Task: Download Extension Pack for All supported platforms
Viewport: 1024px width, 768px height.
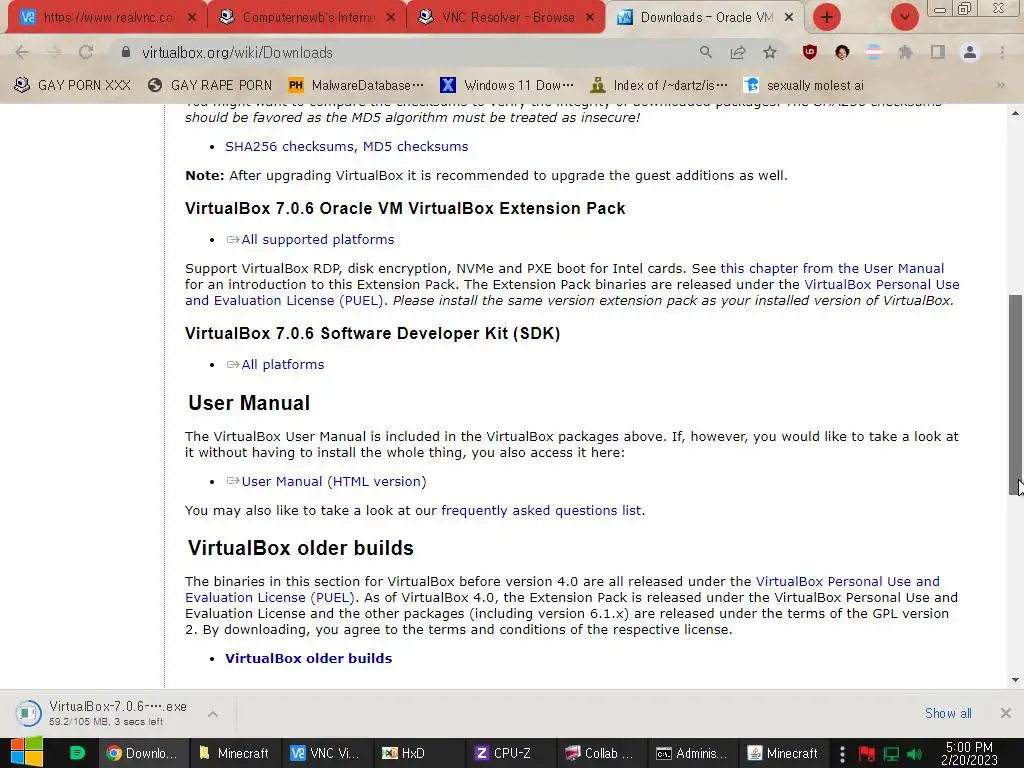Action: (x=317, y=240)
